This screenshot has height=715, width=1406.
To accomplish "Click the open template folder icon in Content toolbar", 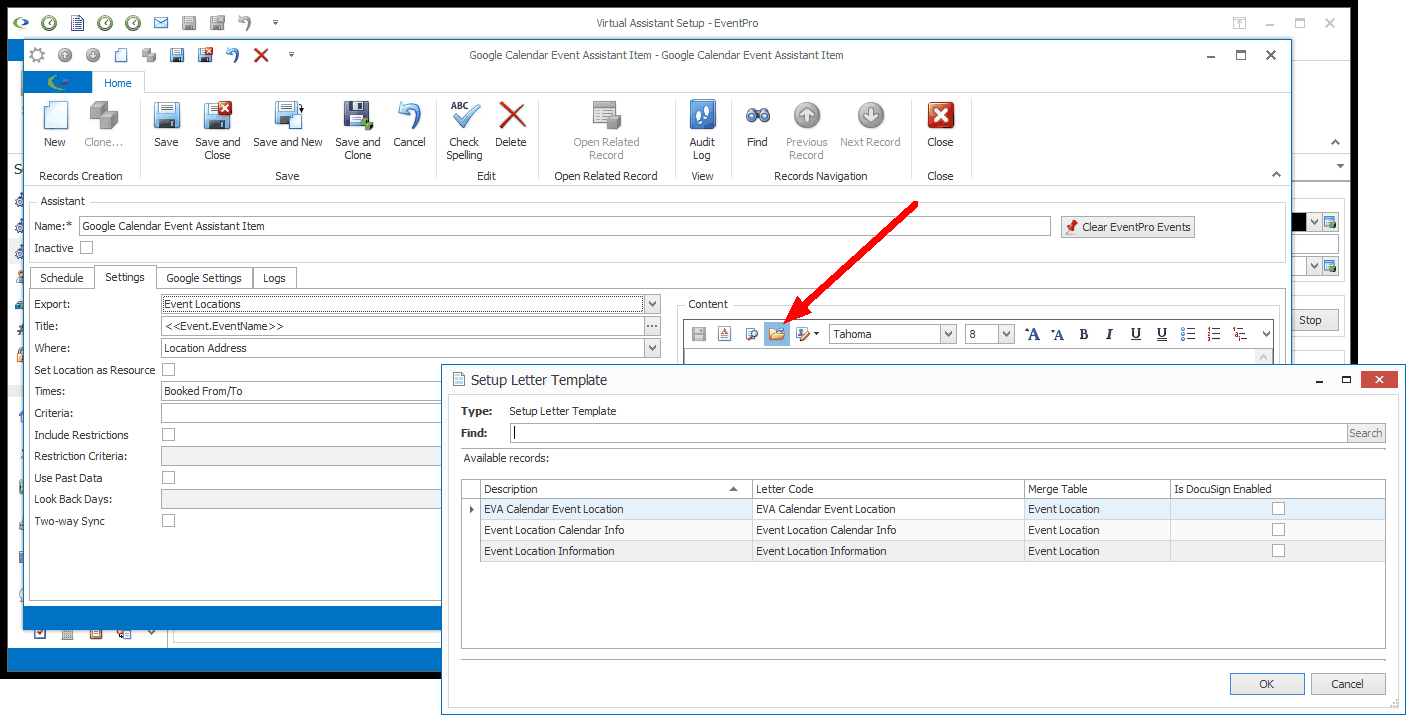I will [776, 334].
